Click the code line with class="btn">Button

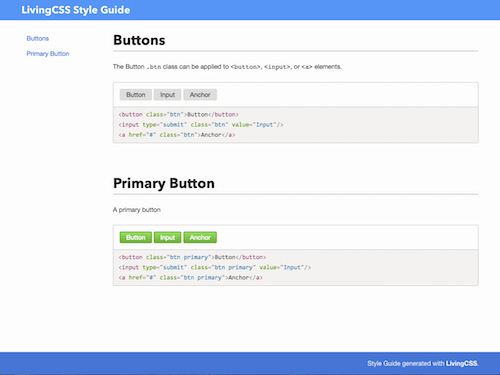click(179, 114)
